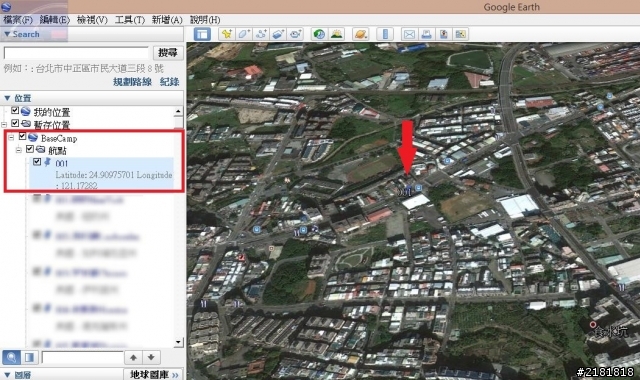The height and width of the screenshot is (380, 640).
Task: Open the 編輯(E) menu
Action: click(x=55, y=20)
